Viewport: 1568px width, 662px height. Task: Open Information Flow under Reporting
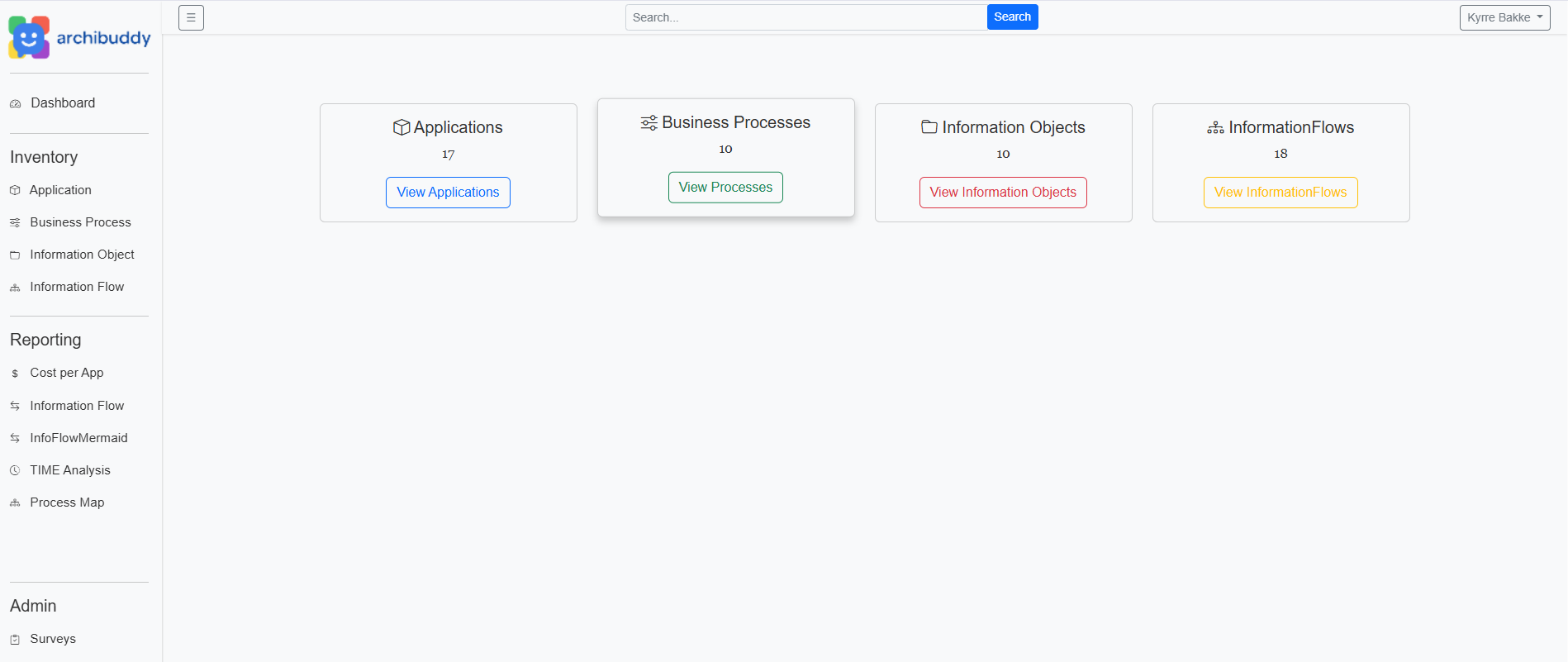click(x=77, y=406)
